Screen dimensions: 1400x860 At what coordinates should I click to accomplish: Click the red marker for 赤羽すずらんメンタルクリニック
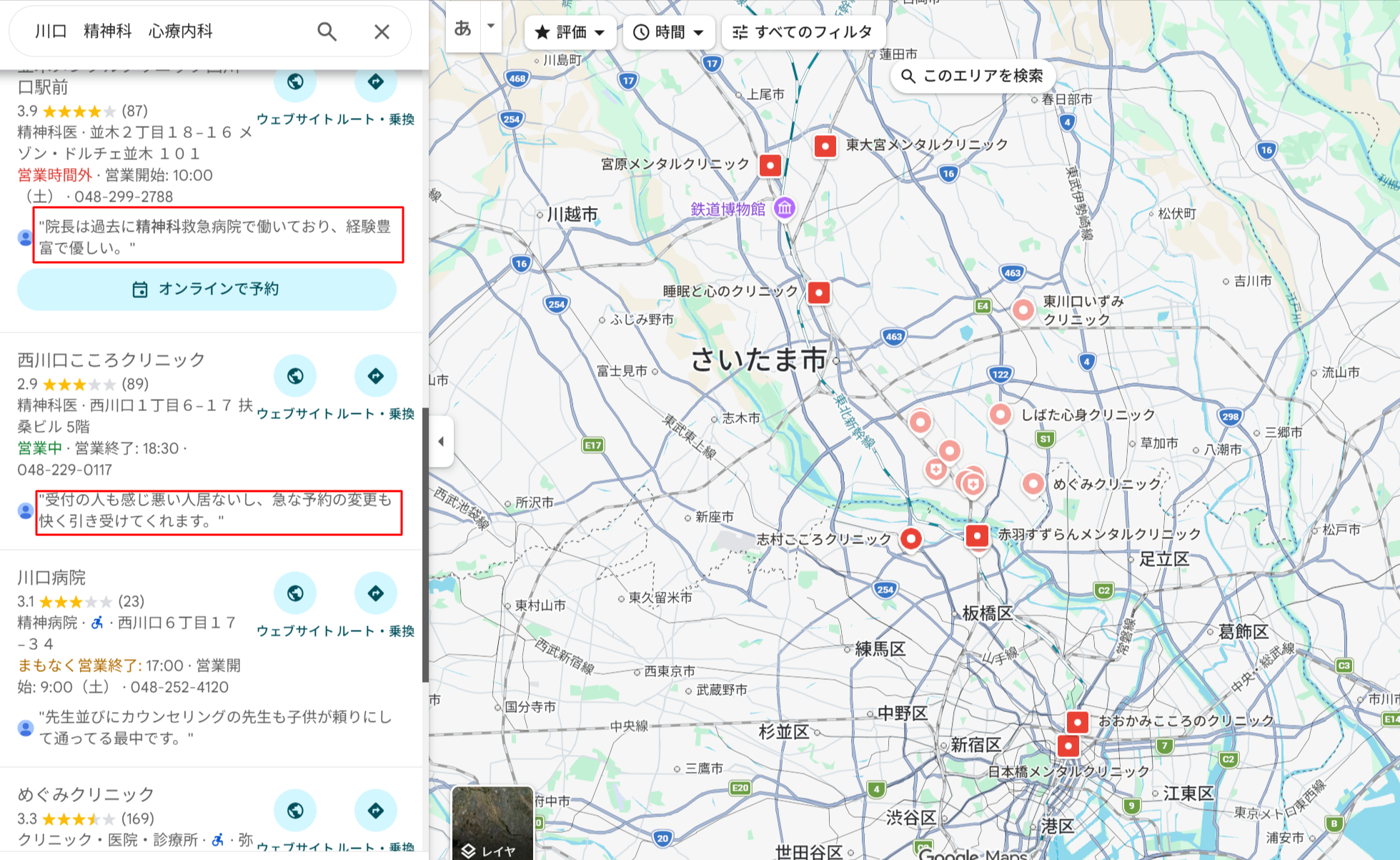(977, 535)
